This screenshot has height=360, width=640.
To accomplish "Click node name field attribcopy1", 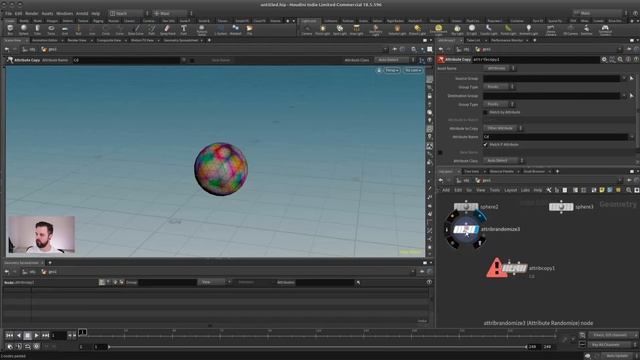I will (536, 60).
